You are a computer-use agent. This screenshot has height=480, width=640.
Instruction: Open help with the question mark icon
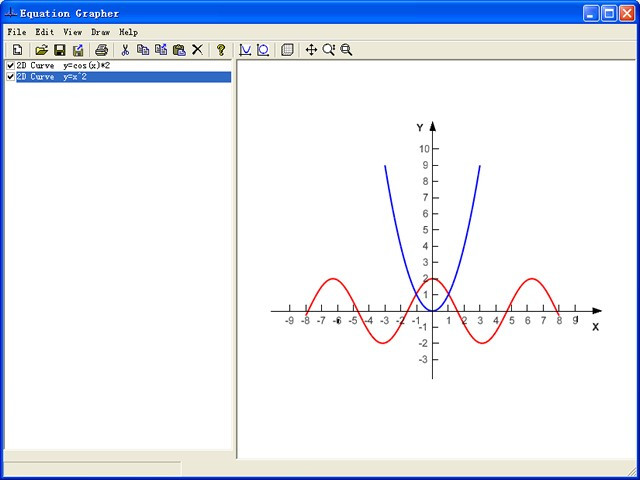click(221, 50)
